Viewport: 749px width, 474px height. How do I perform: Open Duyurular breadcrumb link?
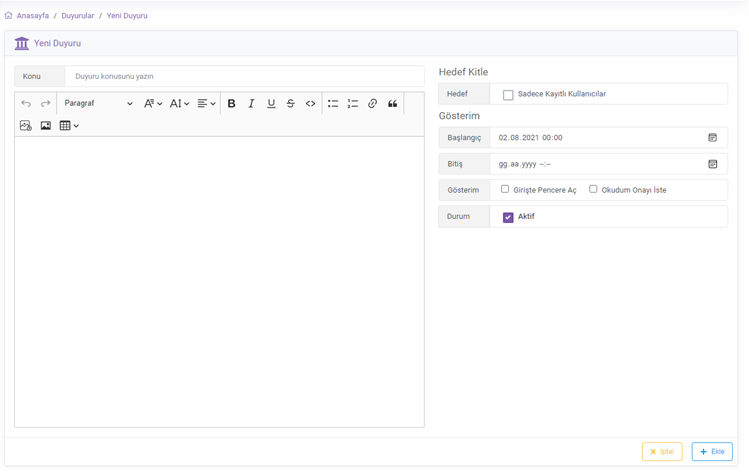click(x=78, y=16)
